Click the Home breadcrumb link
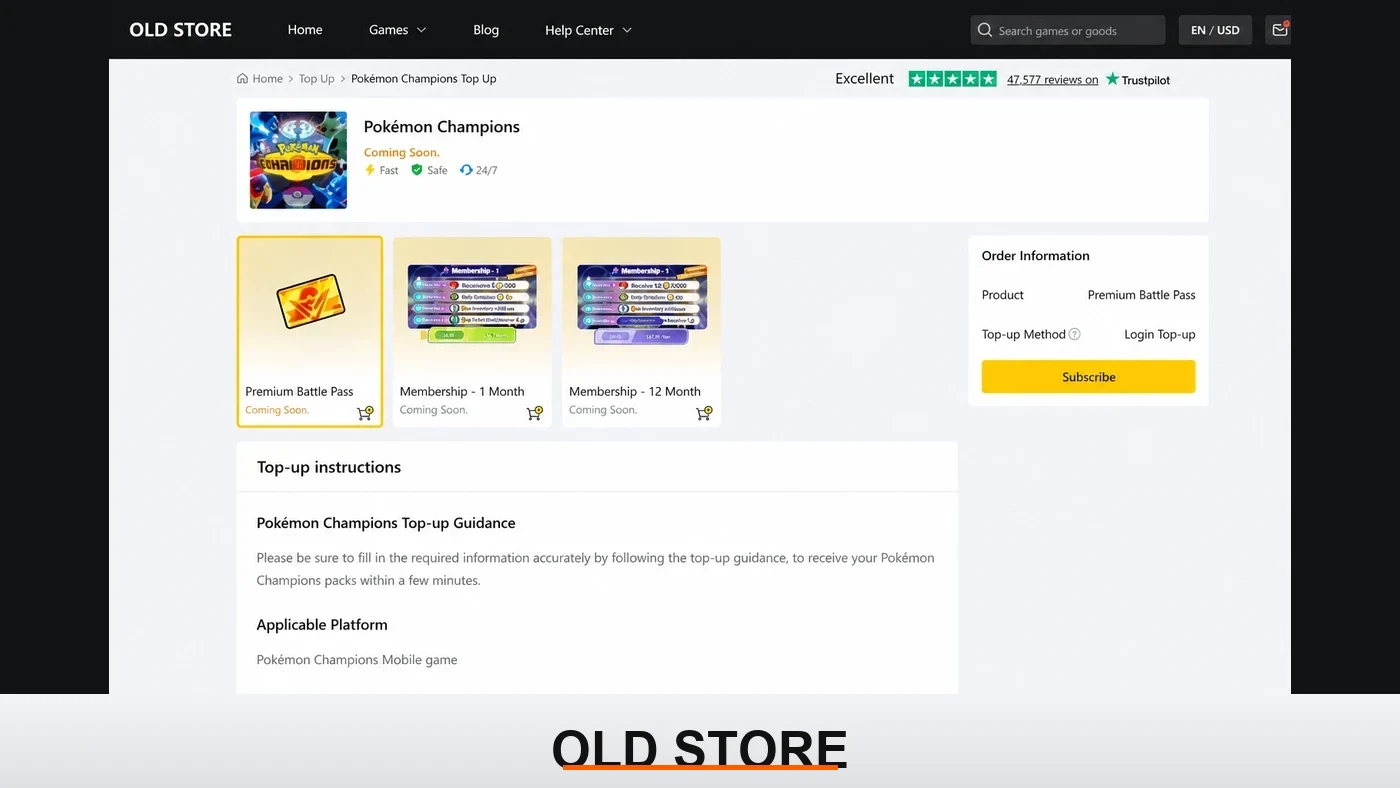 click(268, 79)
